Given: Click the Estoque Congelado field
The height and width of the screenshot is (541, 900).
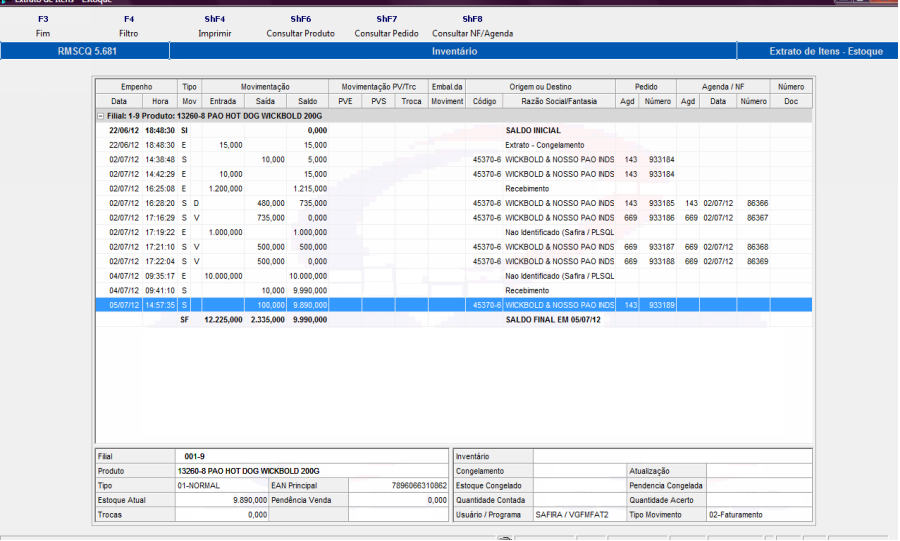Looking at the screenshot, I should pos(580,485).
